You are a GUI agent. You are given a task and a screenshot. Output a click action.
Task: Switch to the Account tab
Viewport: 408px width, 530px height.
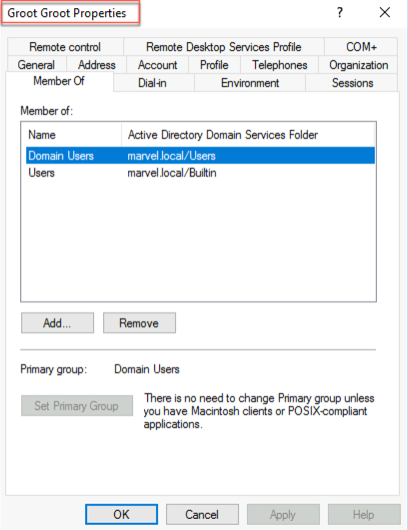pos(158,65)
